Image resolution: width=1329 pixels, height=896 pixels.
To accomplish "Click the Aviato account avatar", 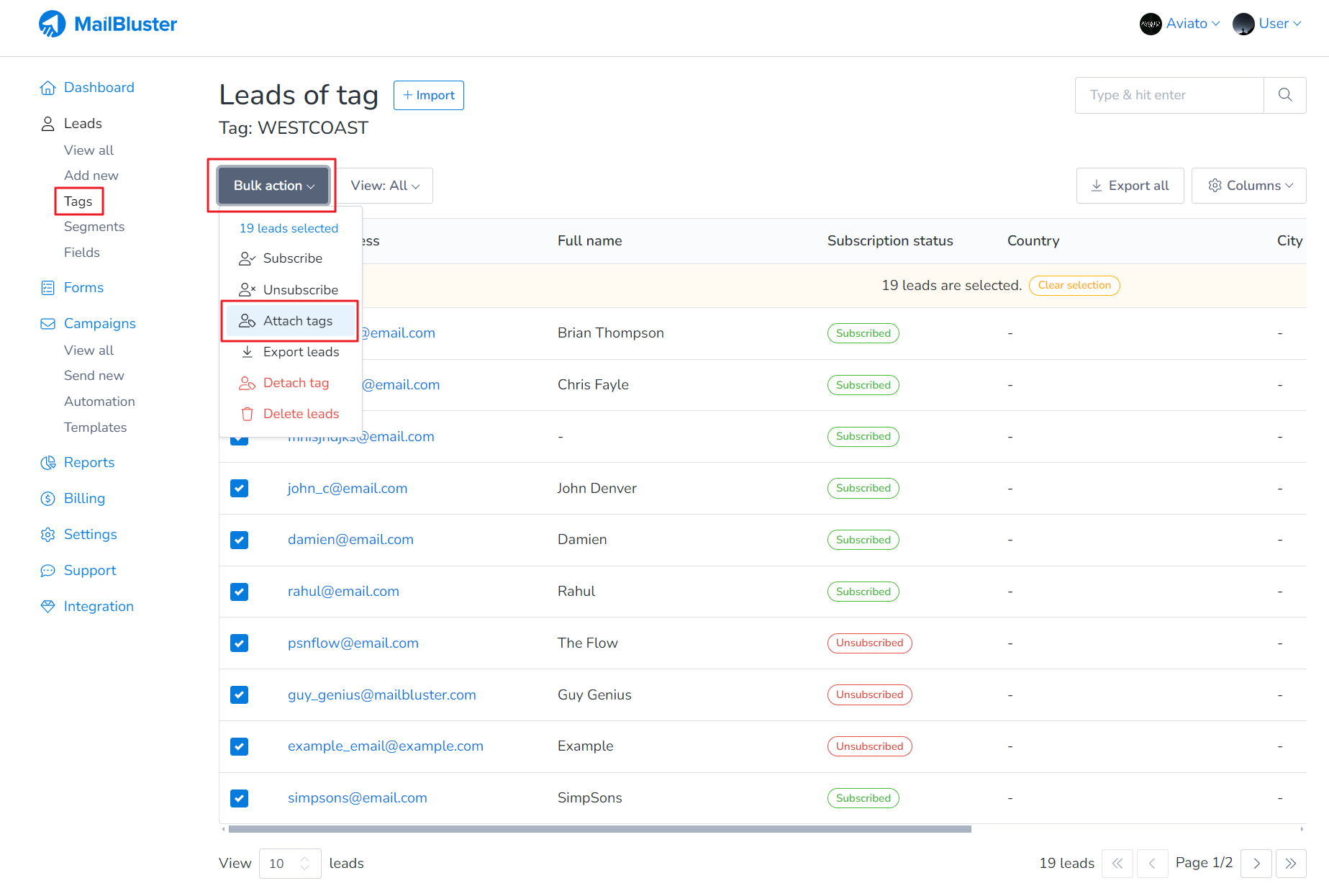I will (x=1151, y=24).
